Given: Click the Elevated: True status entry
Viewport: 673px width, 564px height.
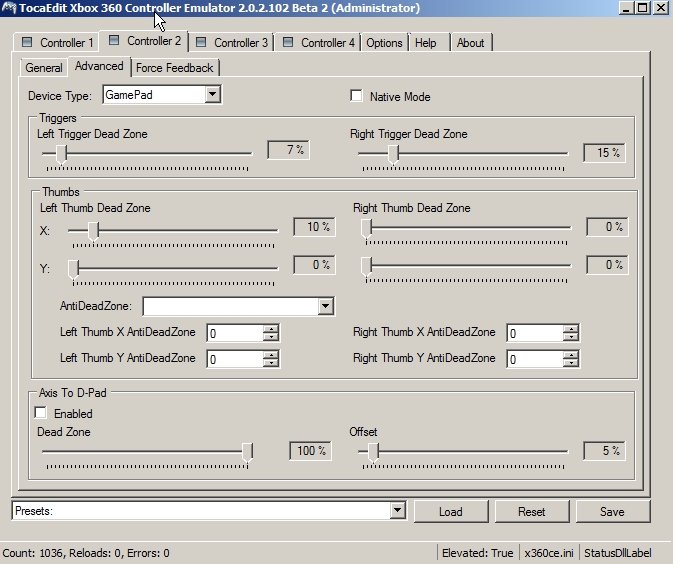Looking at the screenshot, I should tap(477, 553).
